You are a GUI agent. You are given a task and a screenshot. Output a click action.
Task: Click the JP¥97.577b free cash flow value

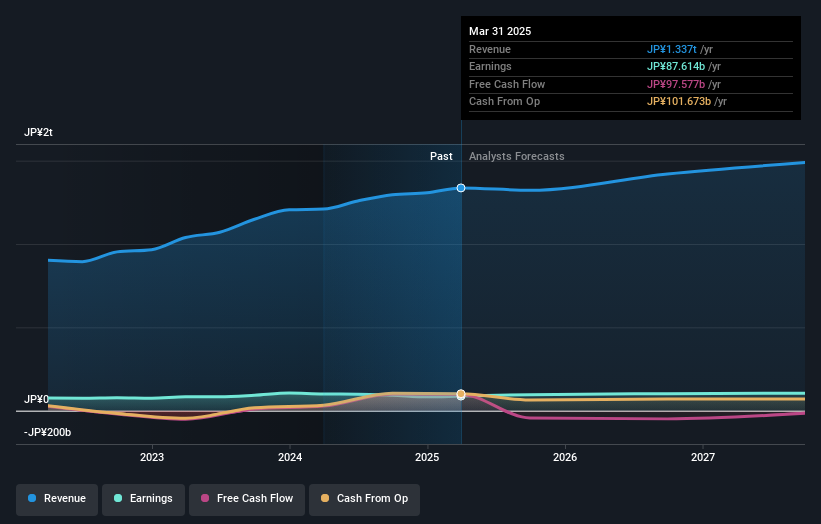tap(676, 84)
